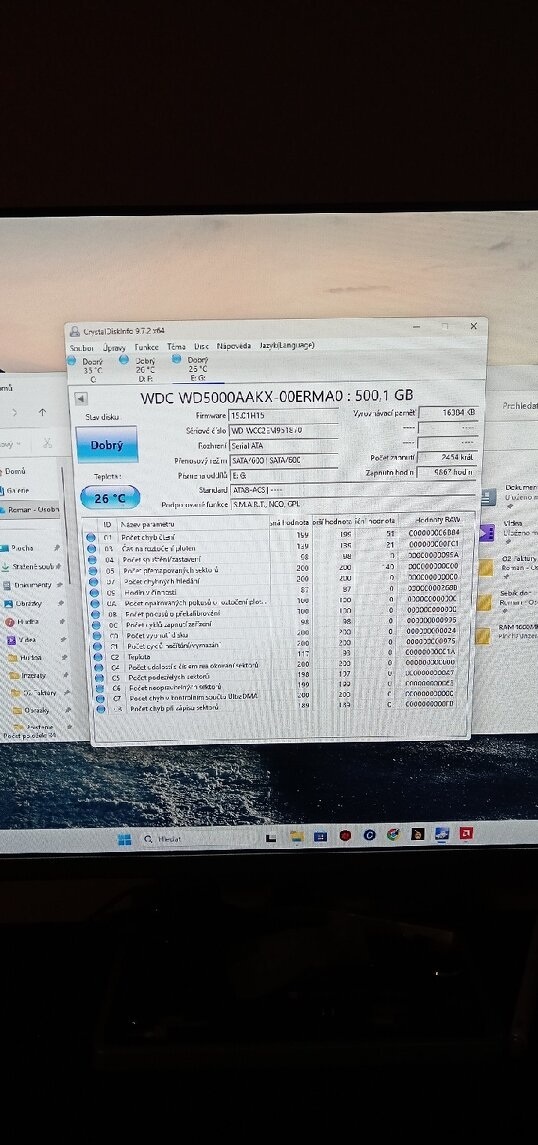Viewport: 538px width, 1145px height.
Task: Click status icon of Počet spuštění/zastavení row
Action: tap(91, 559)
